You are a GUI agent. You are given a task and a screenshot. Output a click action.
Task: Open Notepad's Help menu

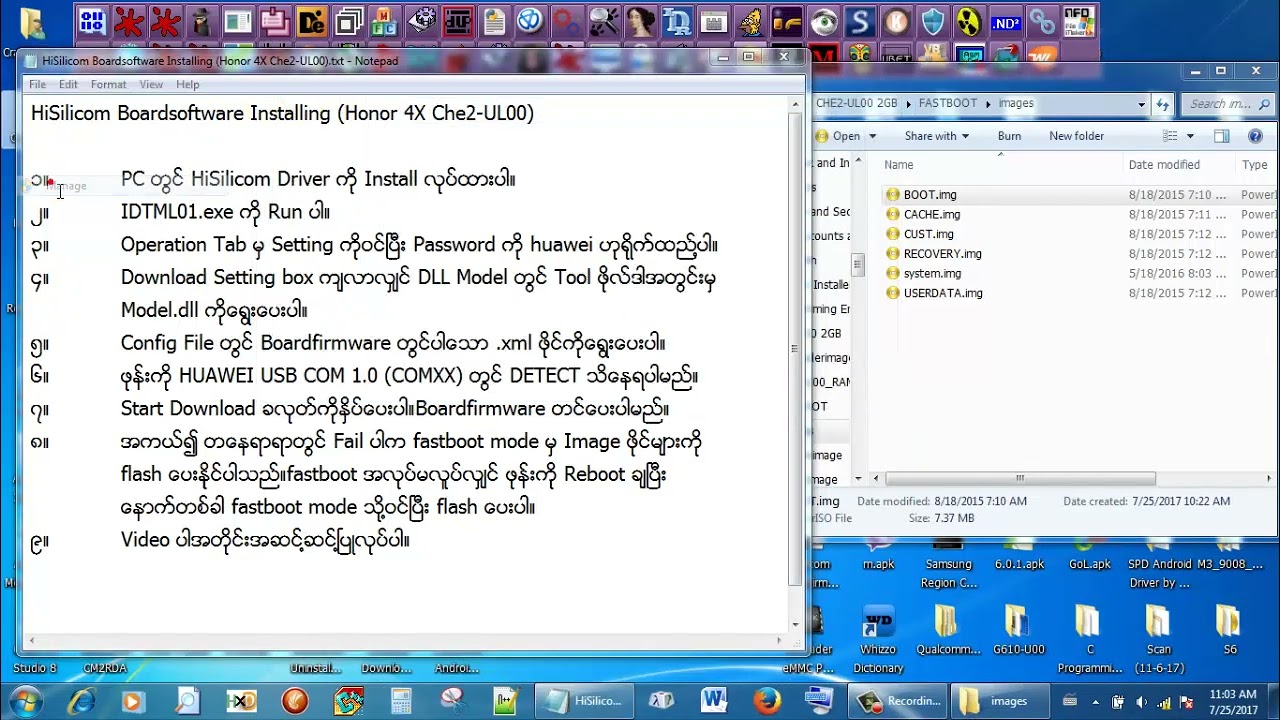[187, 85]
